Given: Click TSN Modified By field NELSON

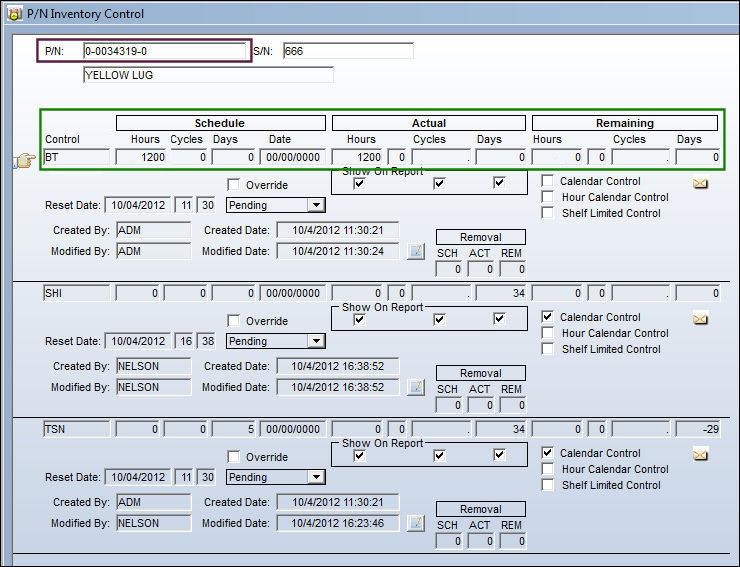Looking at the screenshot, I should tap(153, 523).
